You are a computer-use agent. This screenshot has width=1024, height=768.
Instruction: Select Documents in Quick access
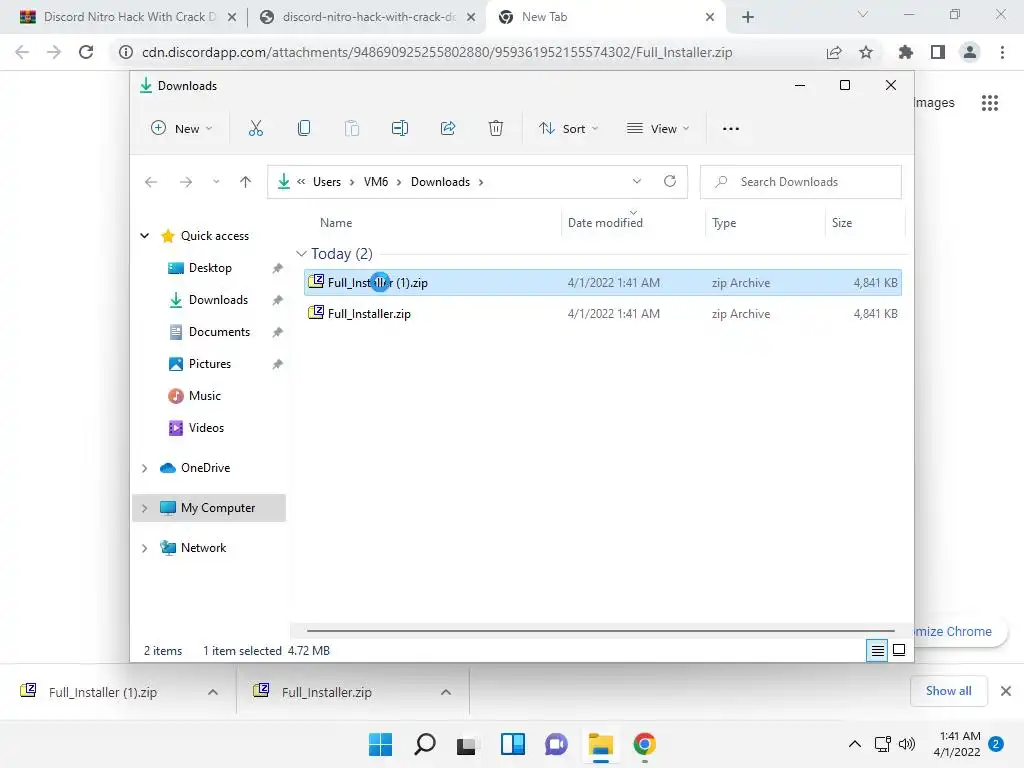219,332
